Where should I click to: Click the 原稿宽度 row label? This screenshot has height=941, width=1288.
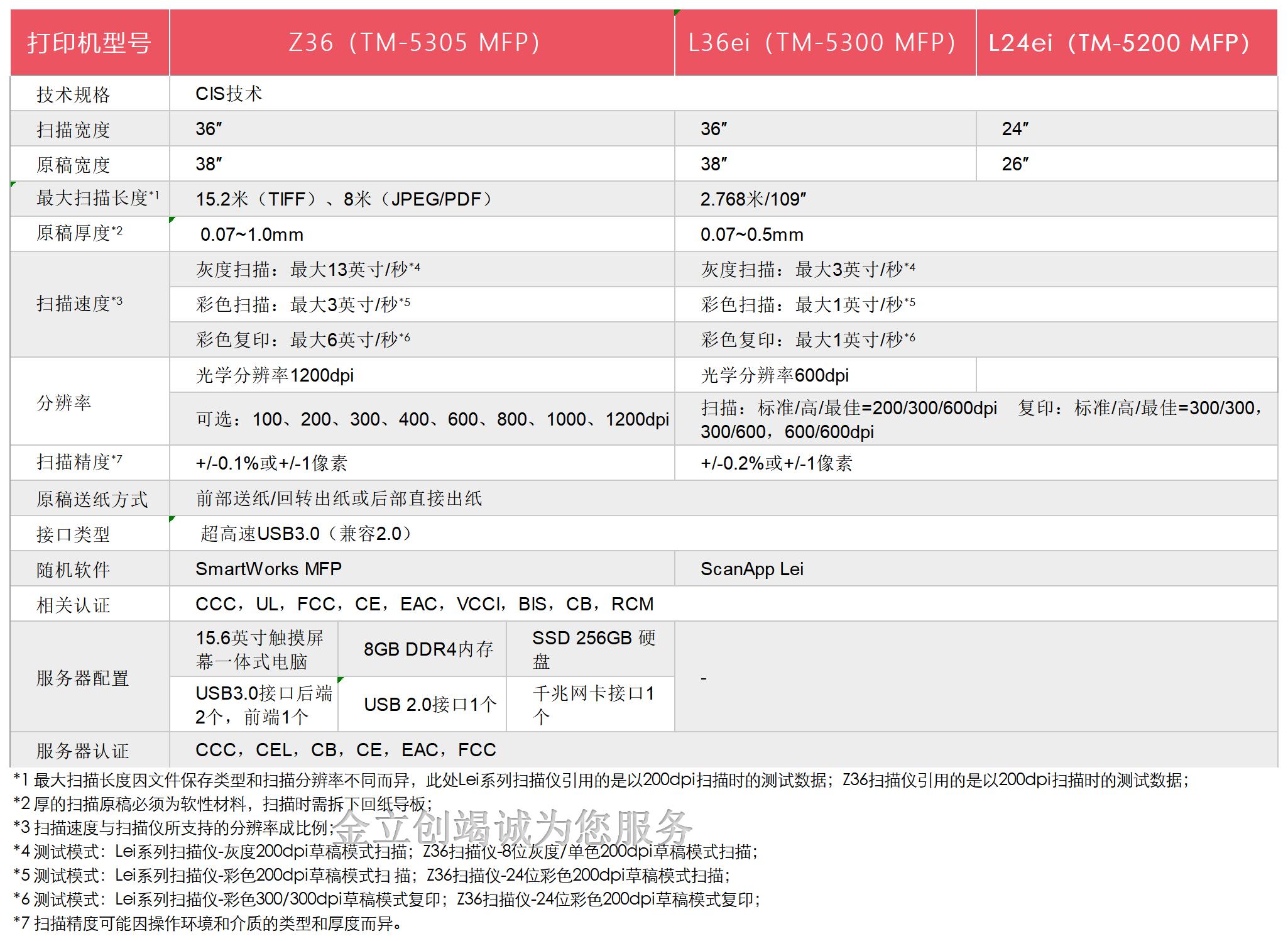coord(90,165)
